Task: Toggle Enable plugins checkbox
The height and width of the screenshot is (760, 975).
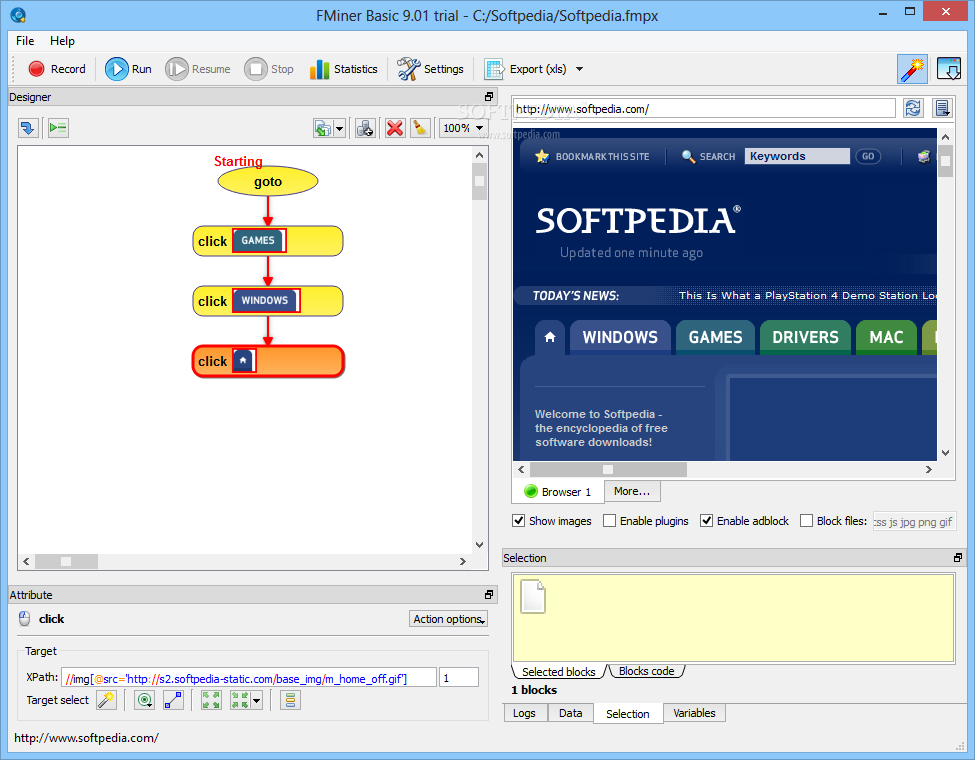Action: coord(609,521)
